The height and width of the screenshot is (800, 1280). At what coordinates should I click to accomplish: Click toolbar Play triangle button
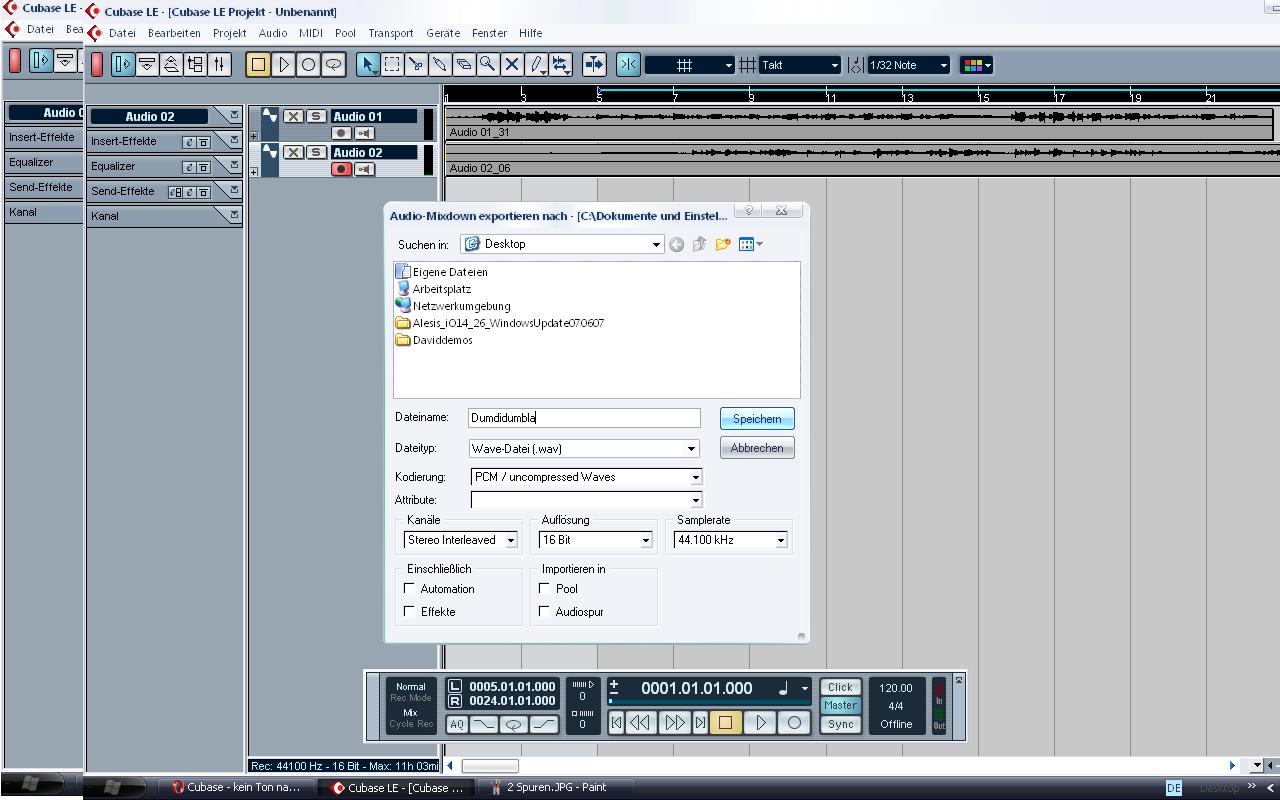284,65
